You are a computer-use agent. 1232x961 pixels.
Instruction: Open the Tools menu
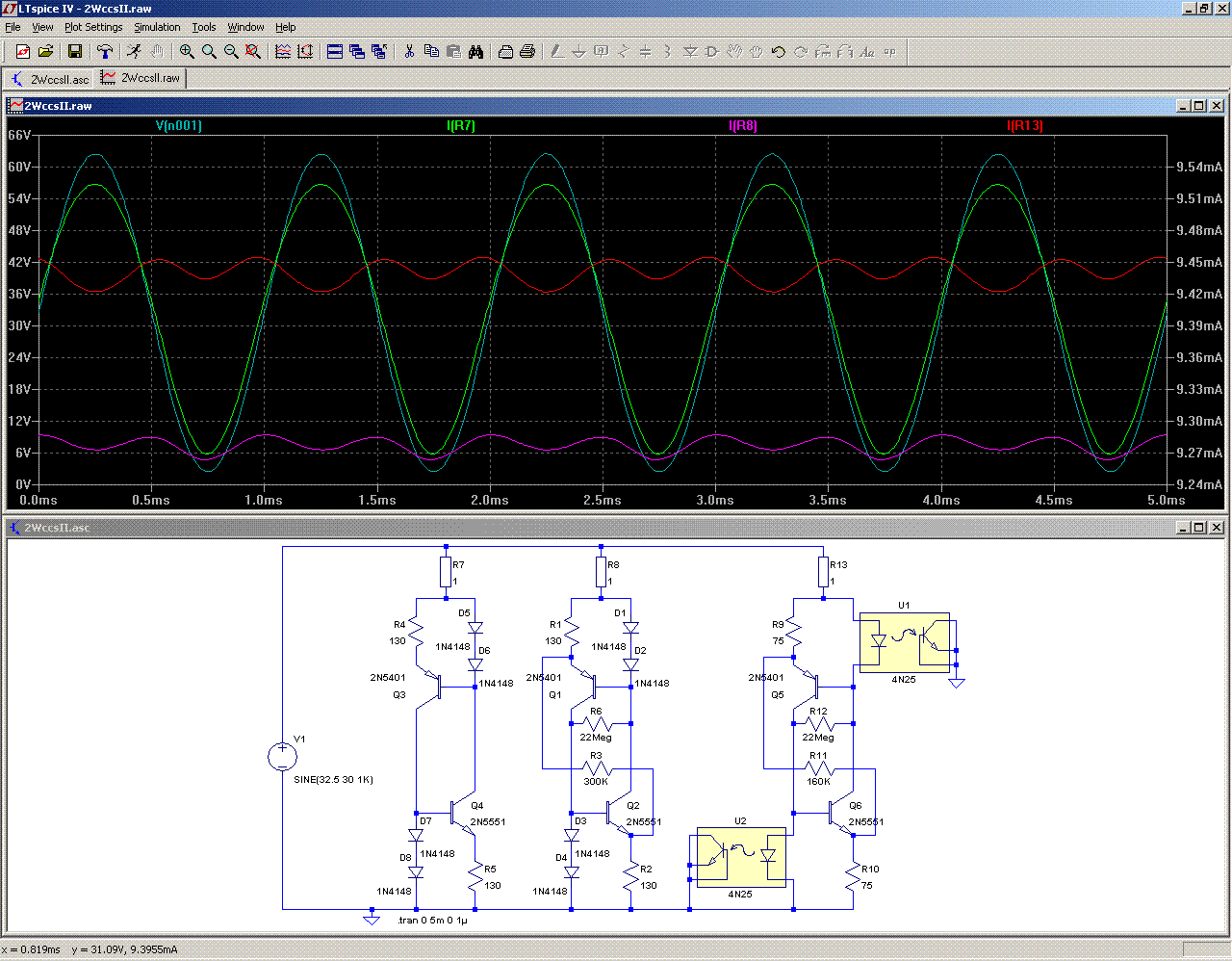coord(204,27)
